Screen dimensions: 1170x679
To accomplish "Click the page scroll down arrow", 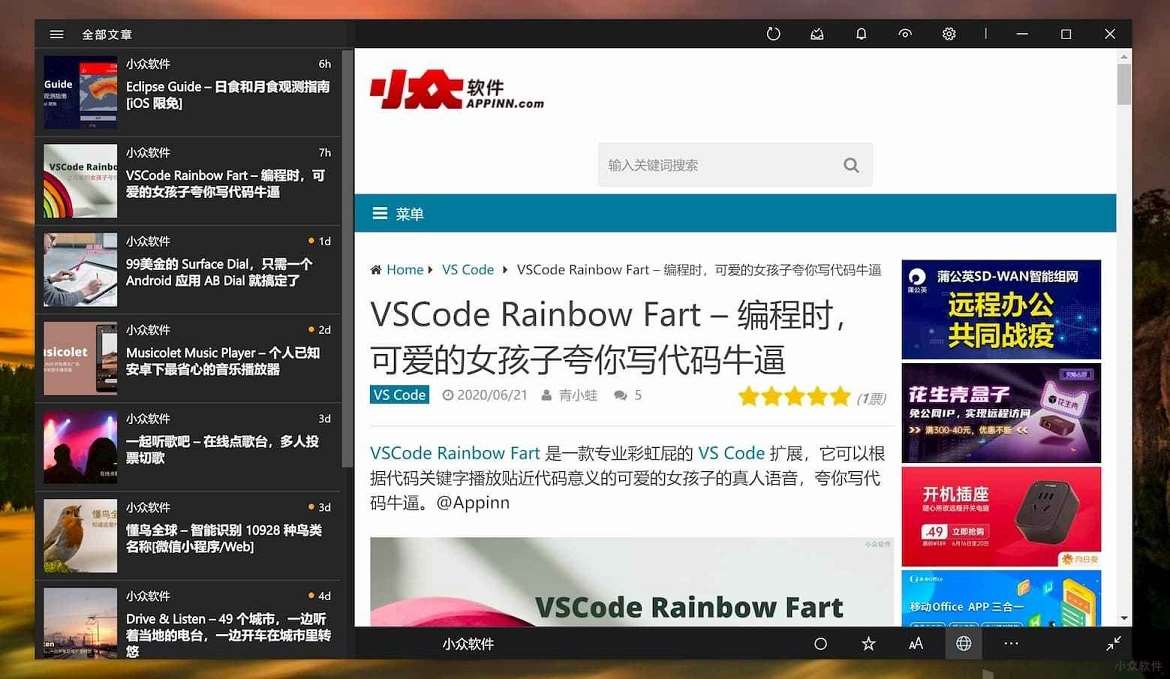I will pos(1124,619).
